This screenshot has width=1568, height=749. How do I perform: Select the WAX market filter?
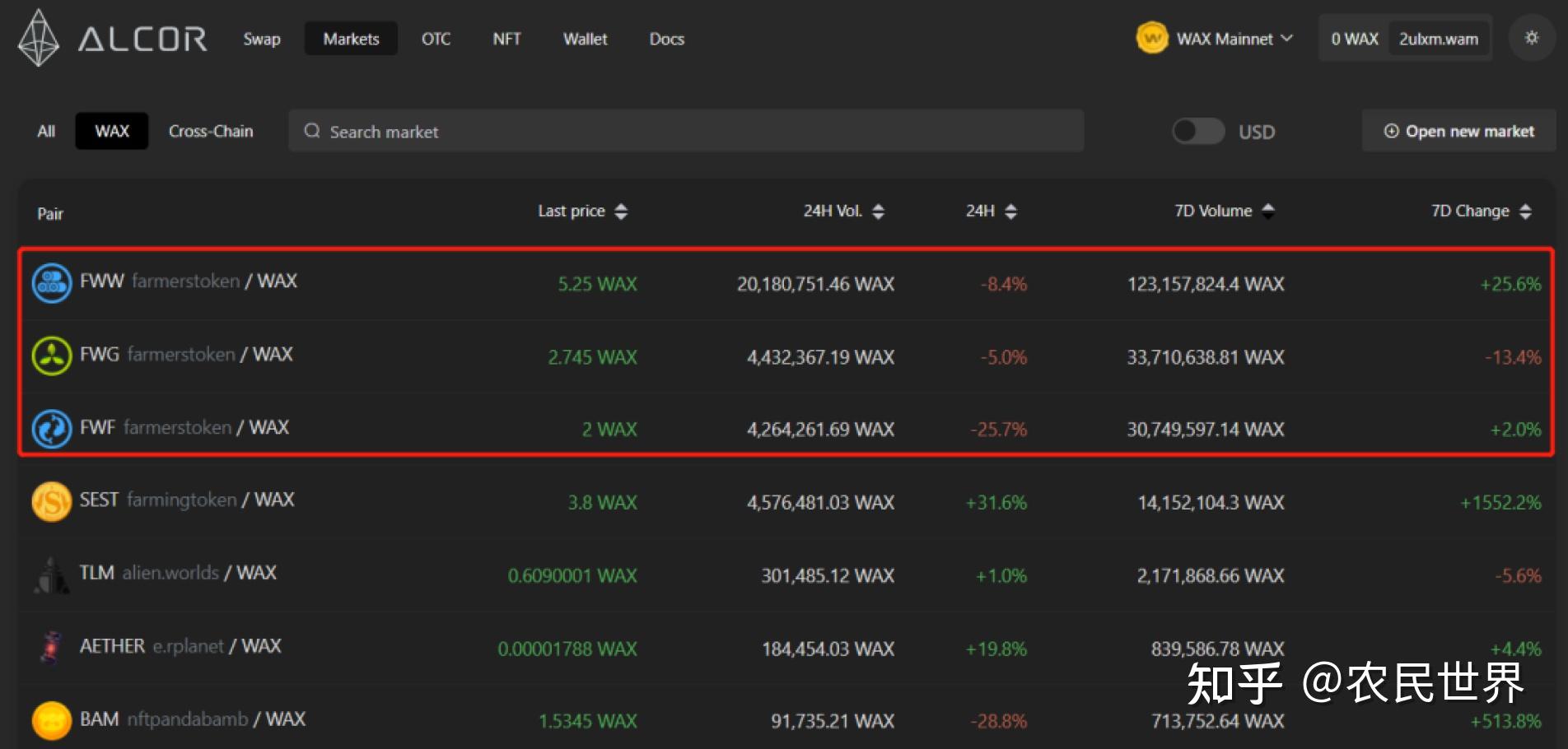(112, 131)
